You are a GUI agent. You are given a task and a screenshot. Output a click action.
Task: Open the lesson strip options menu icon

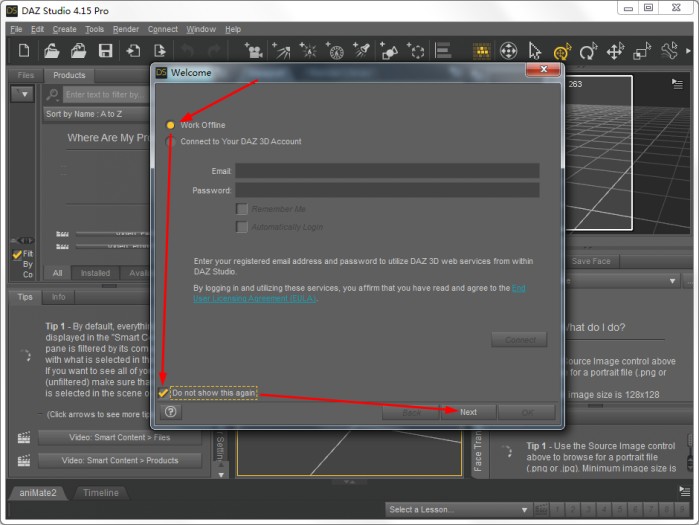(685, 491)
